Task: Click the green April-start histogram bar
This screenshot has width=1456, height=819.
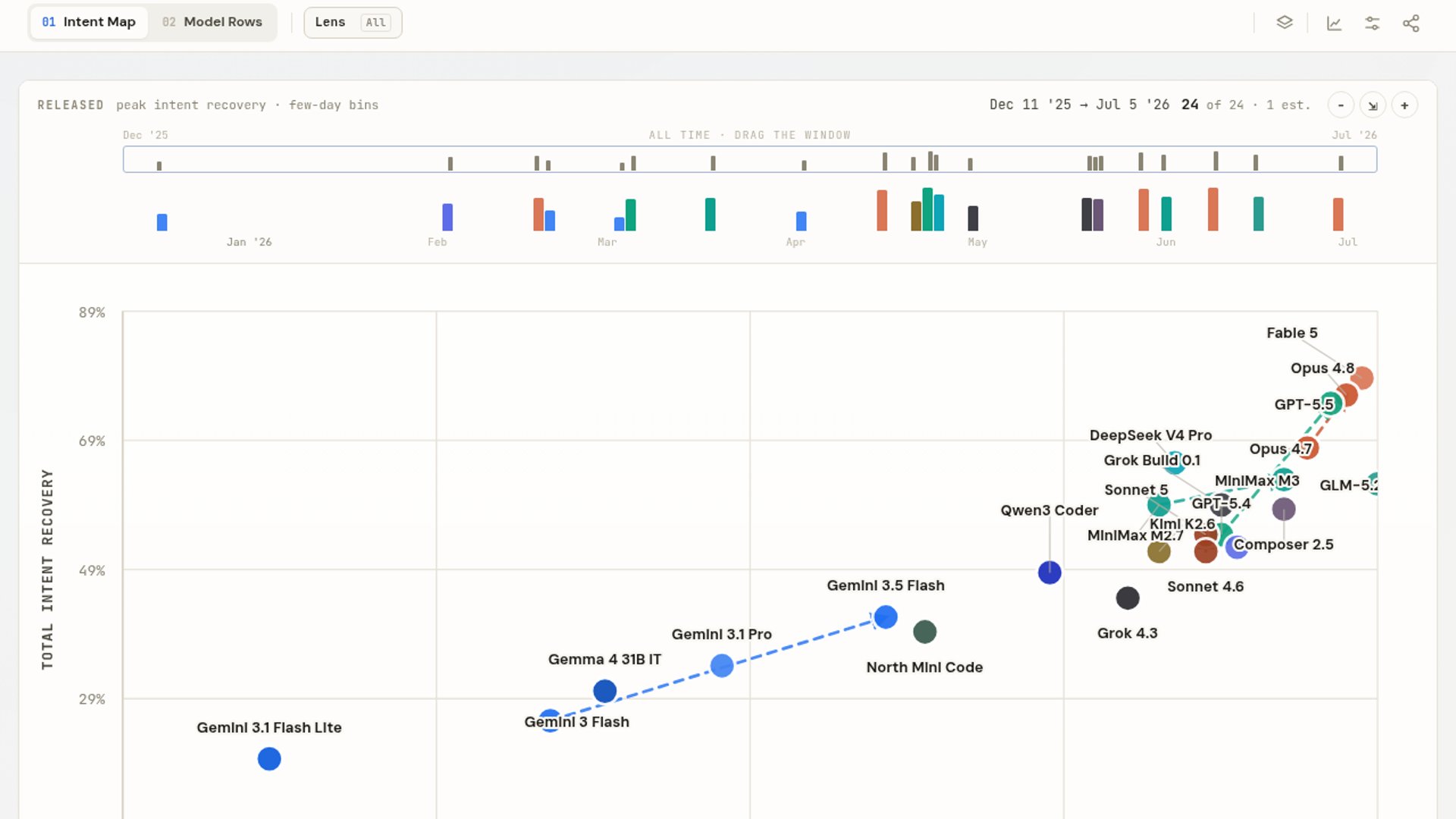Action: pyautogui.click(x=710, y=215)
